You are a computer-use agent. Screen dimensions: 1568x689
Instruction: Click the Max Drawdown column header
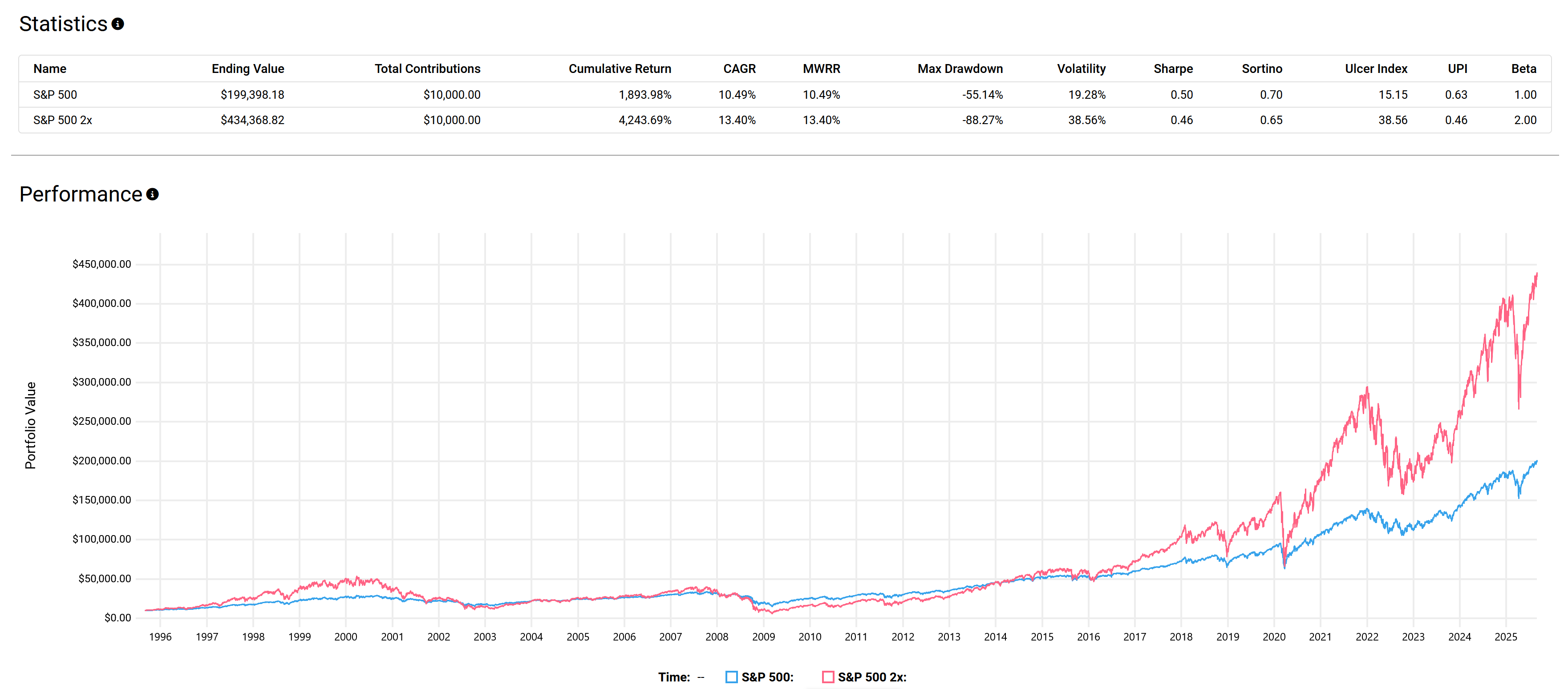pos(960,68)
